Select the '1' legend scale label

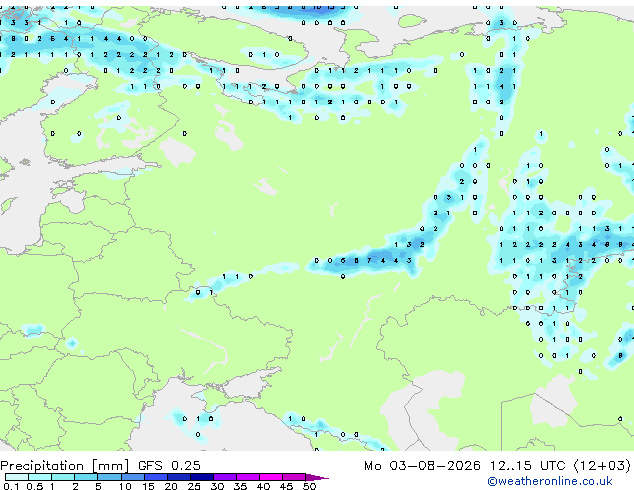[x=52, y=486]
